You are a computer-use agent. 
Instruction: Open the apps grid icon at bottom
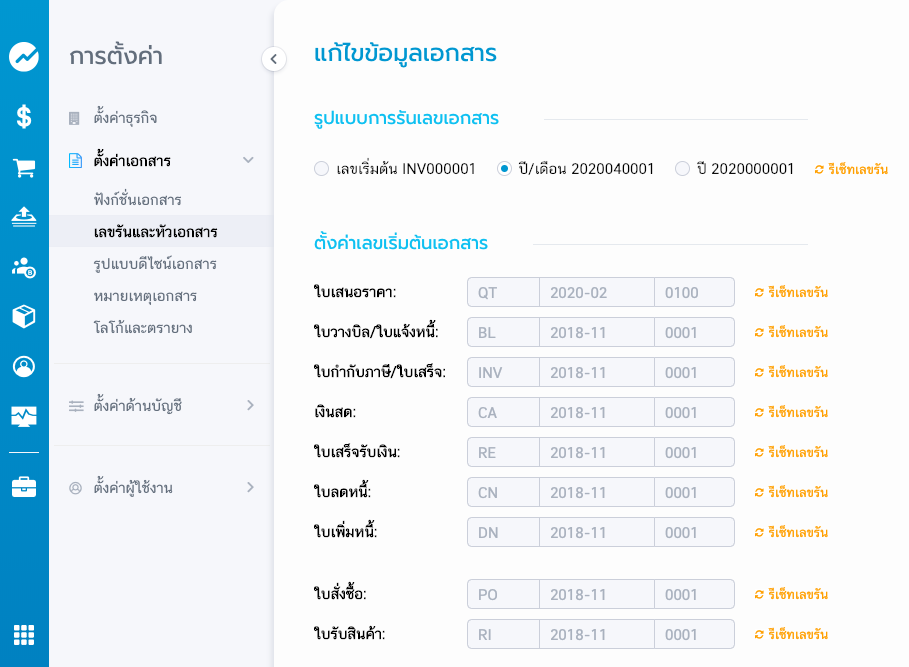tap(24, 635)
